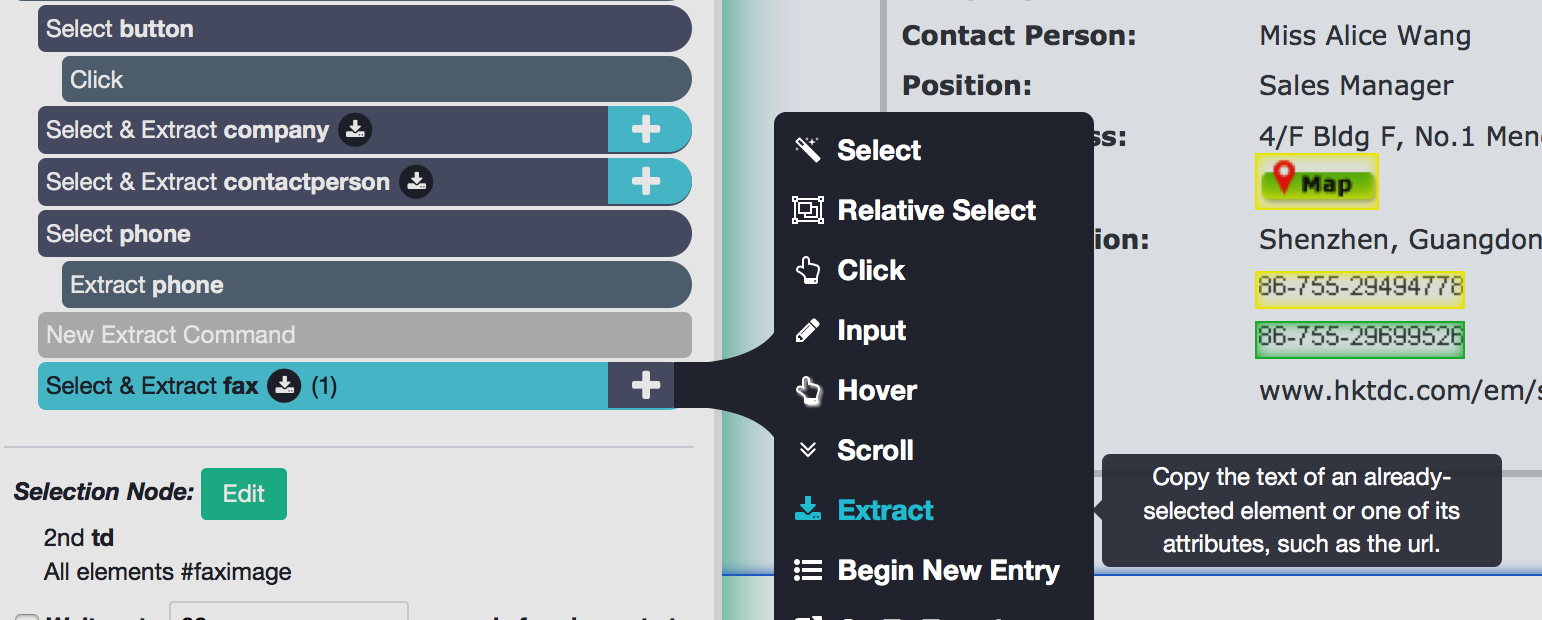Pick the Hover hand icon
Screen dimensions: 1542x620
(807, 390)
